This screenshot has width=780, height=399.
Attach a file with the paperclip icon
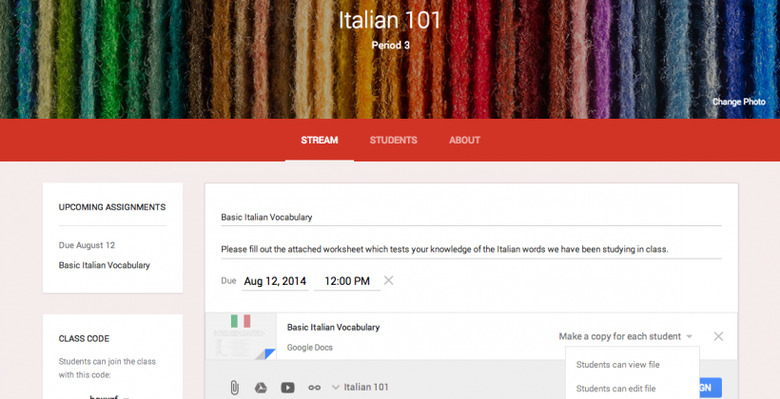(234, 388)
